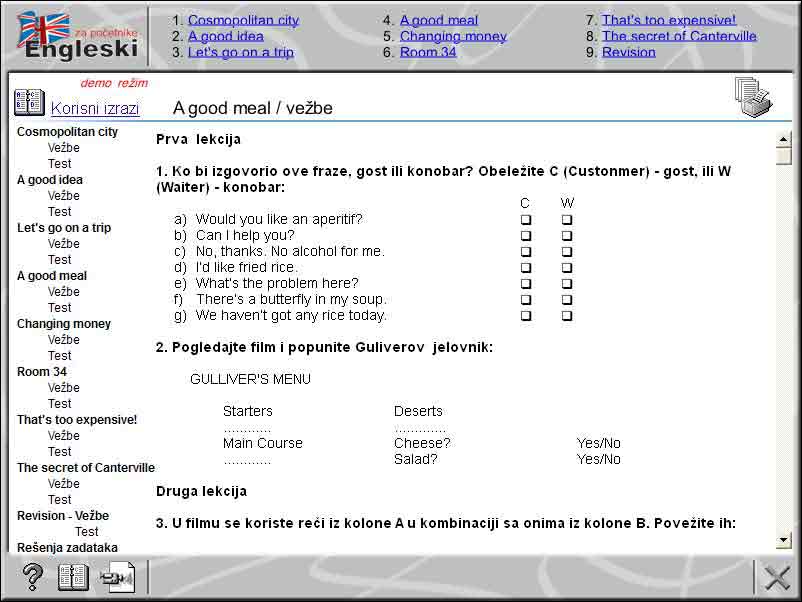Check the C checkbox for 'Can I help you?'

point(526,235)
